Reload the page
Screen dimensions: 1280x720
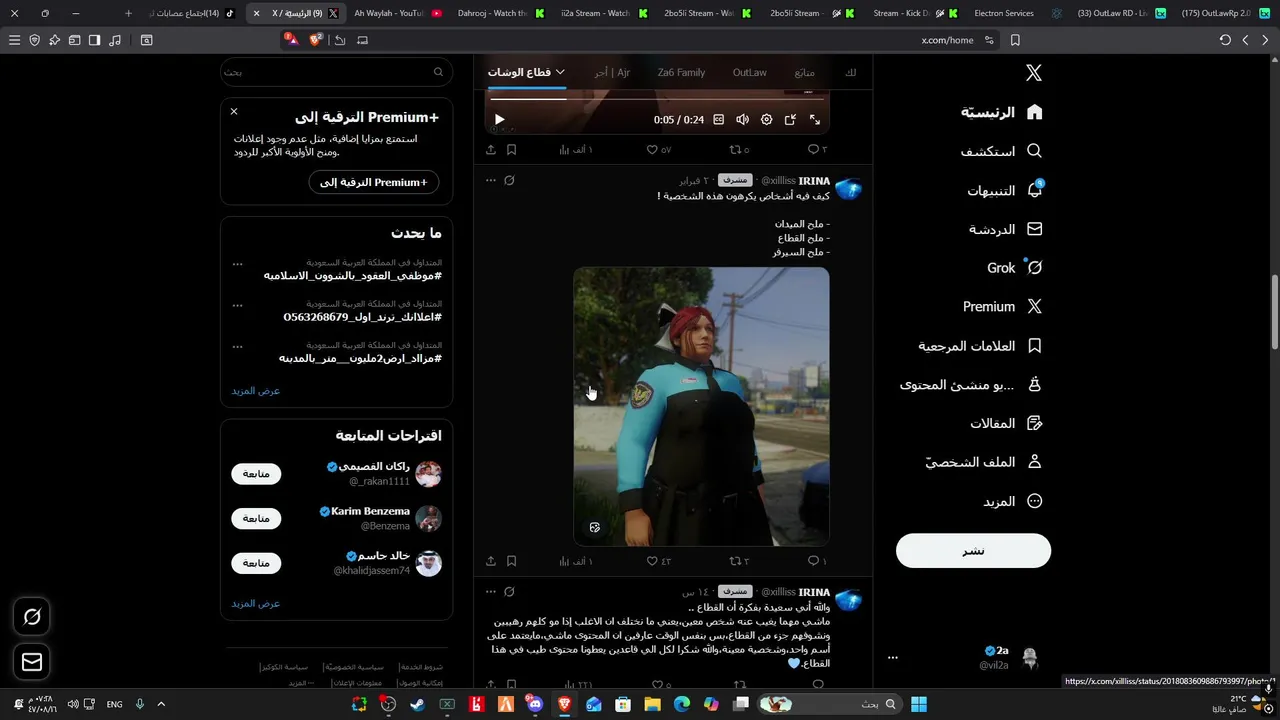point(1225,40)
